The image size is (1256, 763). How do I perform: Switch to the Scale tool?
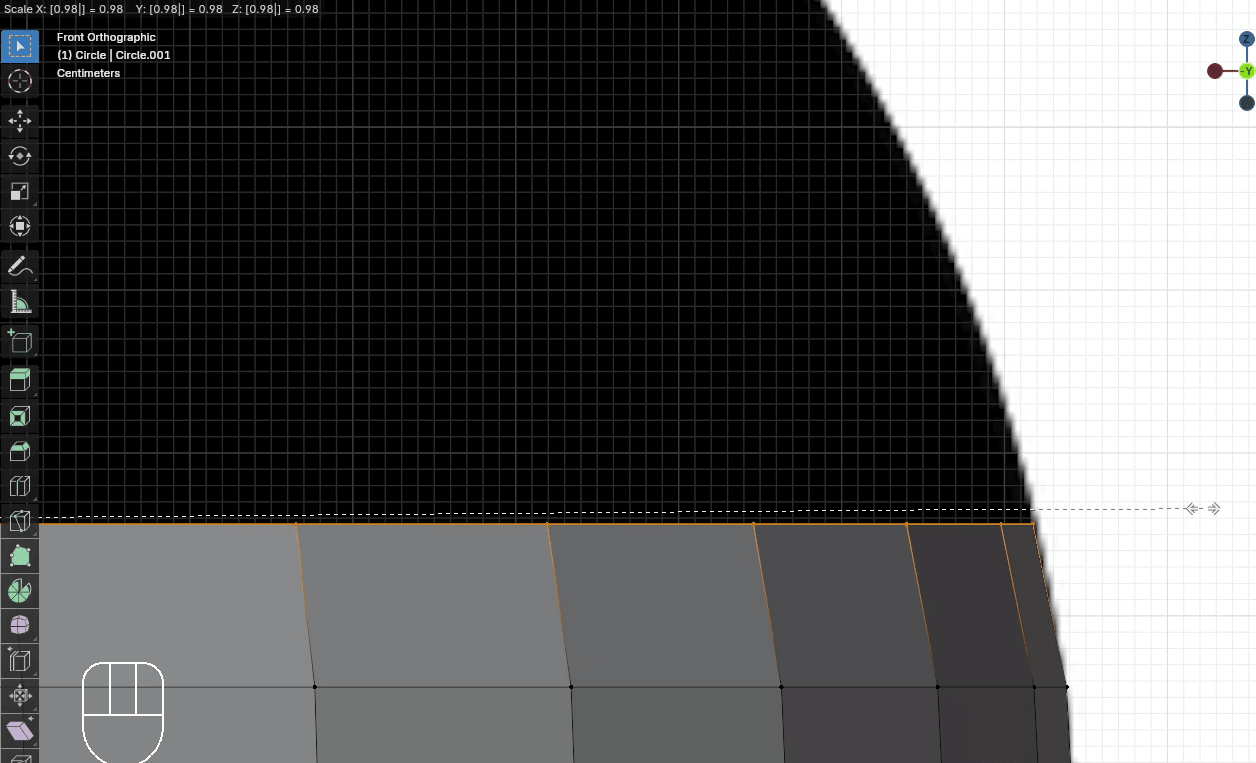[x=20, y=191]
